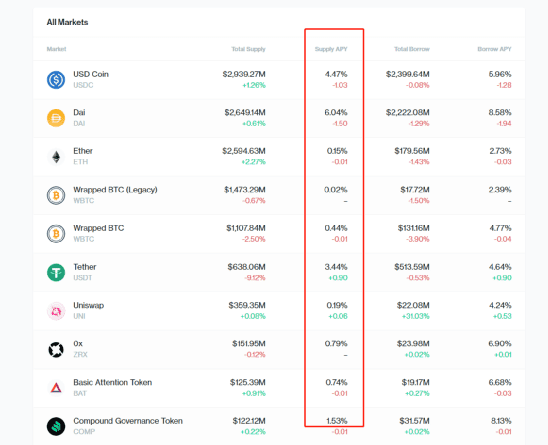Click the Uniswap unicorn icon
548x445 pixels.
(56, 311)
